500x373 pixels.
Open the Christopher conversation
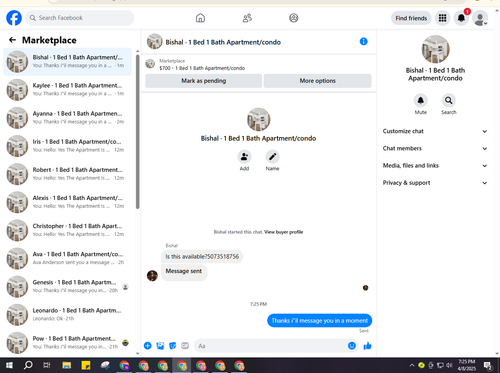68,230
